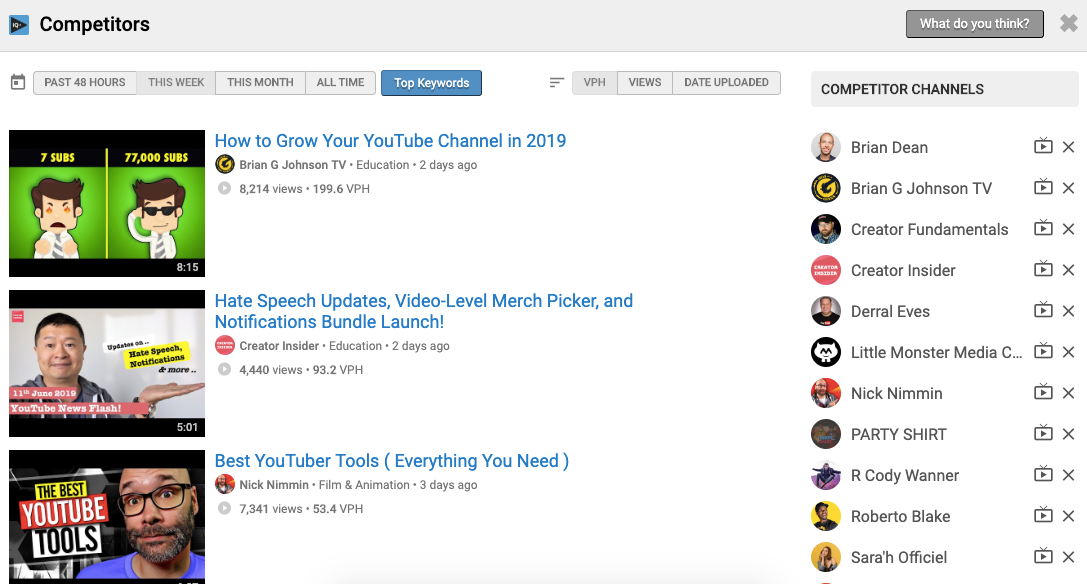1087x584 pixels.
Task: Open the calendar date range icon
Action: 18,83
